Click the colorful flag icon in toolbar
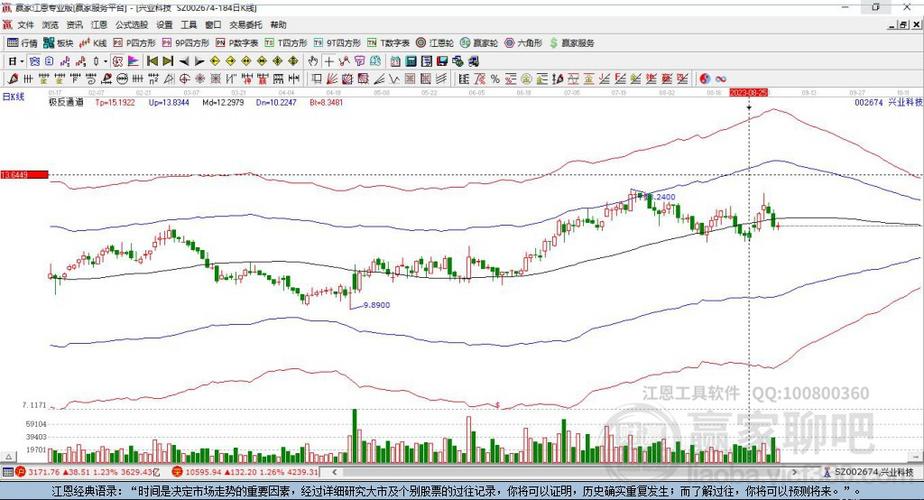This screenshot has height=500, width=924. click(133, 61)
